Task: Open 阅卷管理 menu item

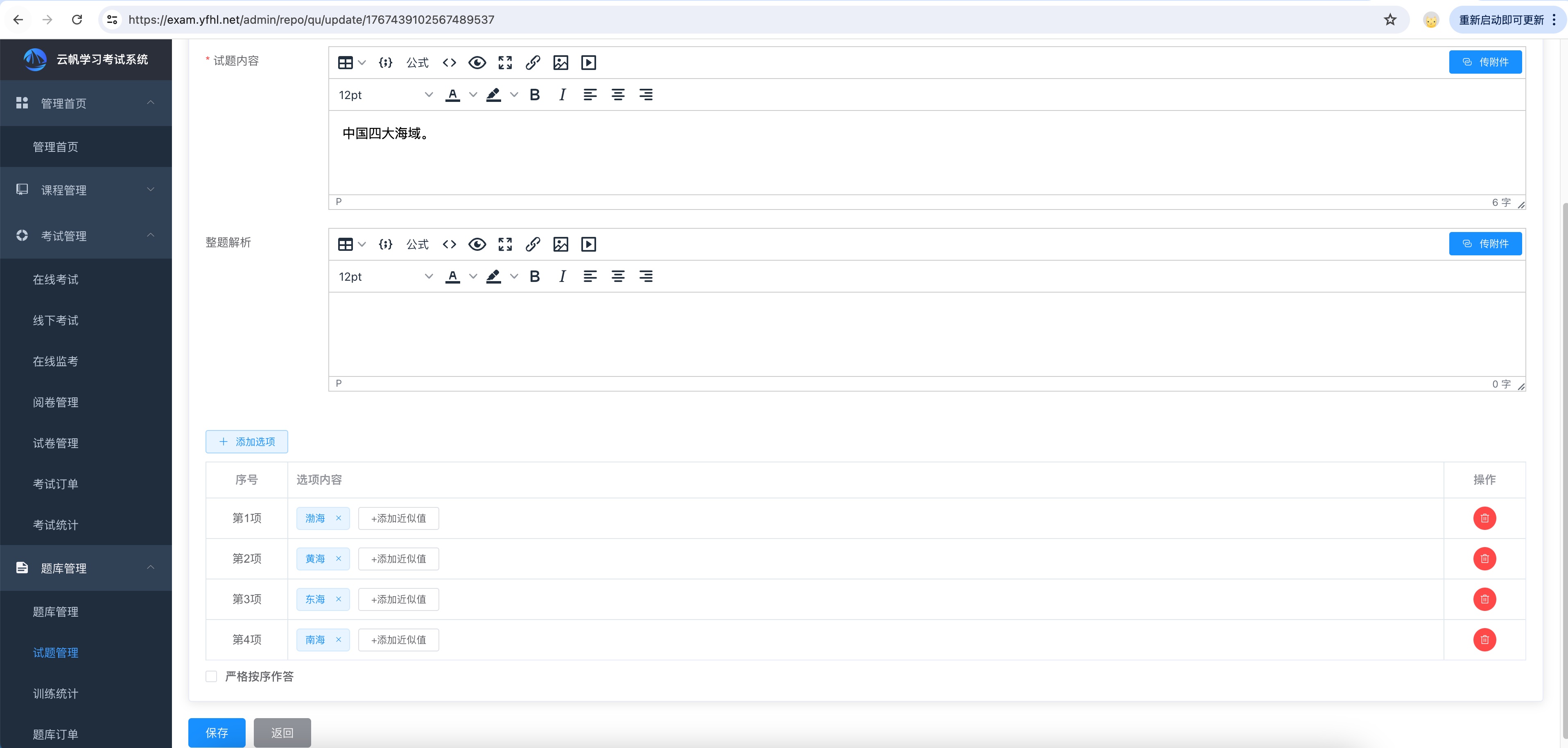Action: pos(86,402)
